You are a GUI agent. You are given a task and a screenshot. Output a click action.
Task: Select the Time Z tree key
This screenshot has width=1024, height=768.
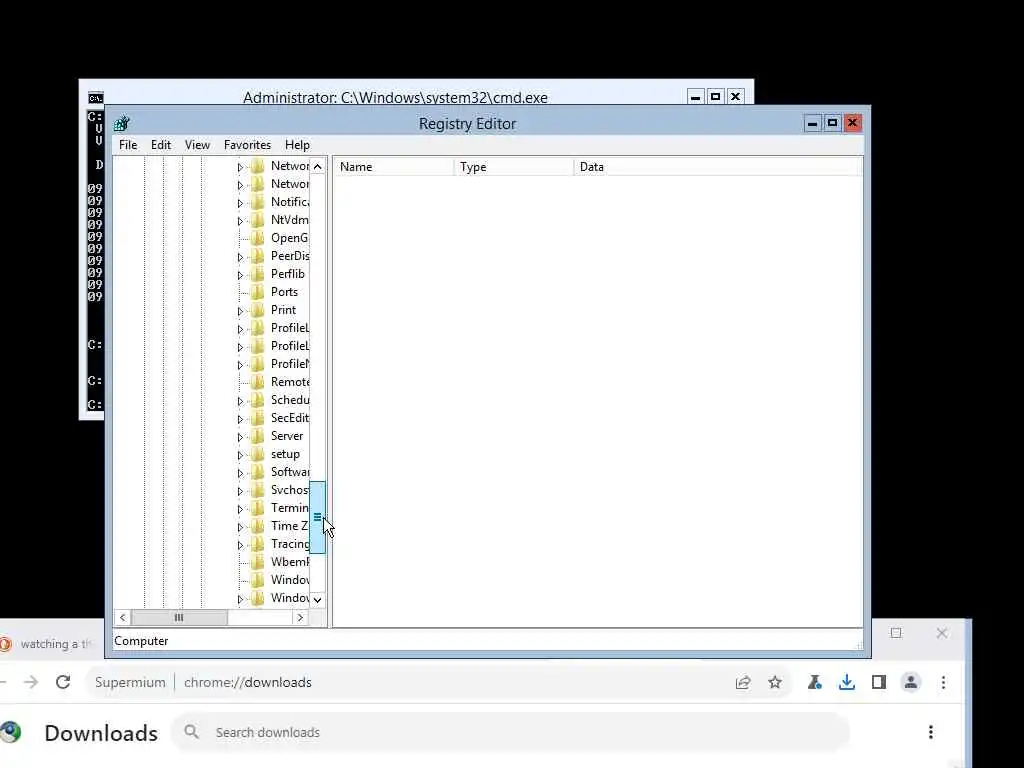pyautogui.click(x=290, y=526)
